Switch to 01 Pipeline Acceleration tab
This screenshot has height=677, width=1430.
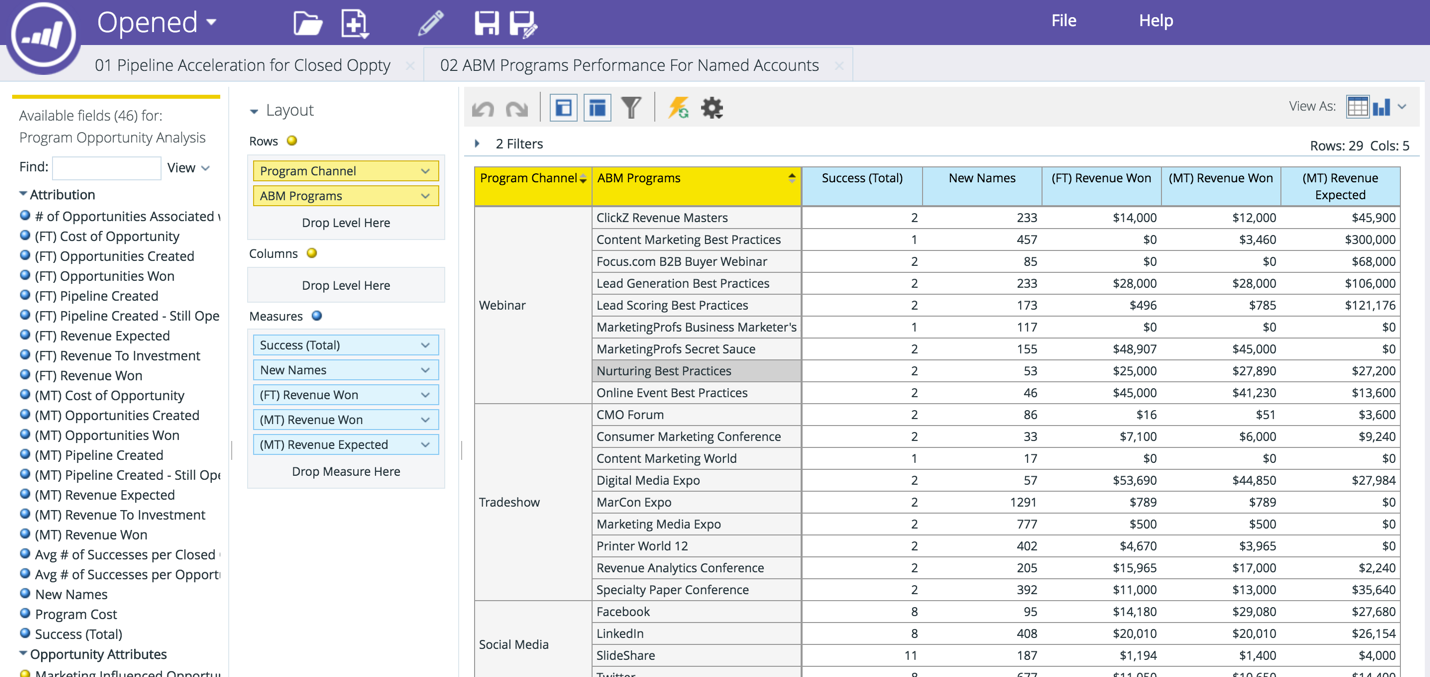coord(242,65)
